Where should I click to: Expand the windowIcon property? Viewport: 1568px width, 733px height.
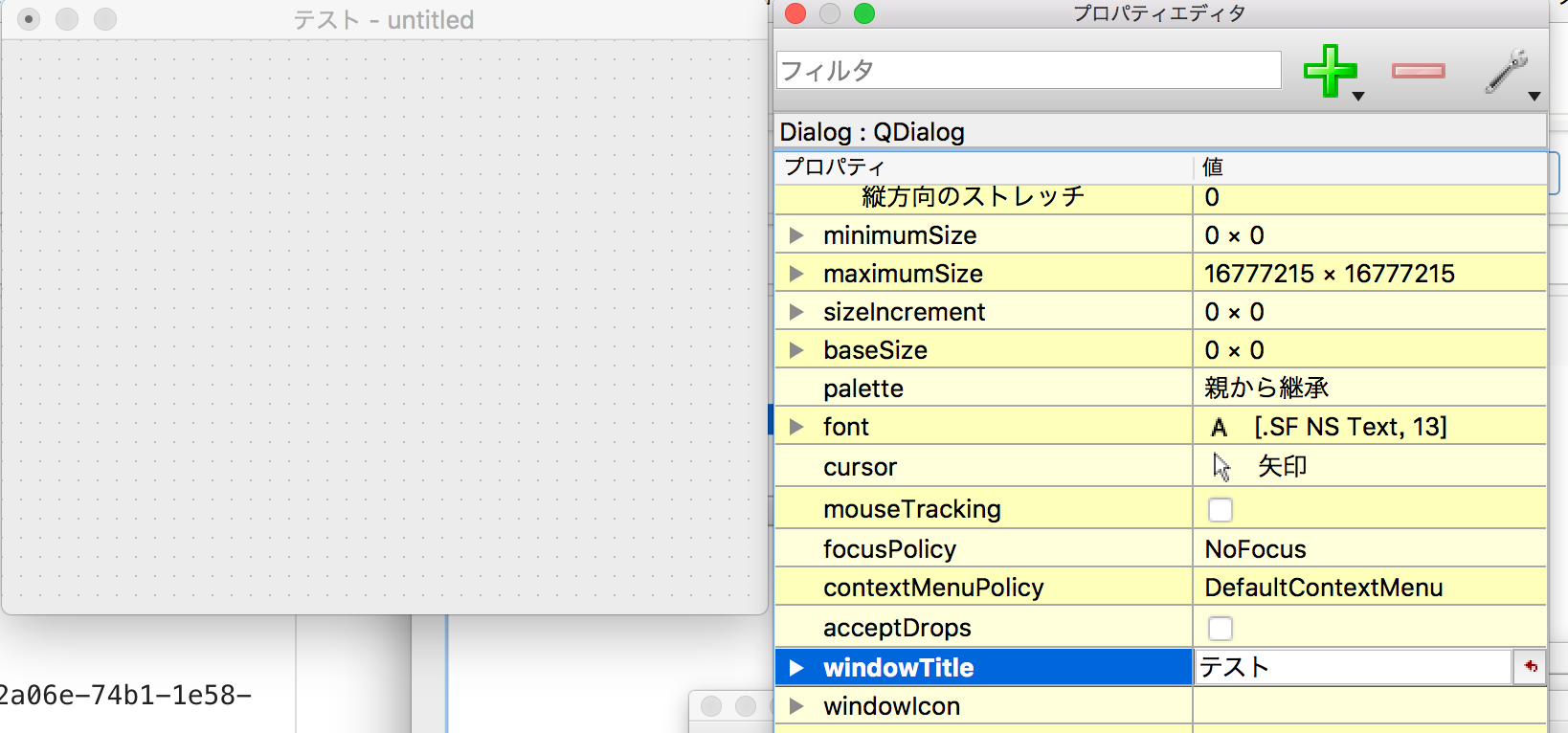[x=795, y=706]
